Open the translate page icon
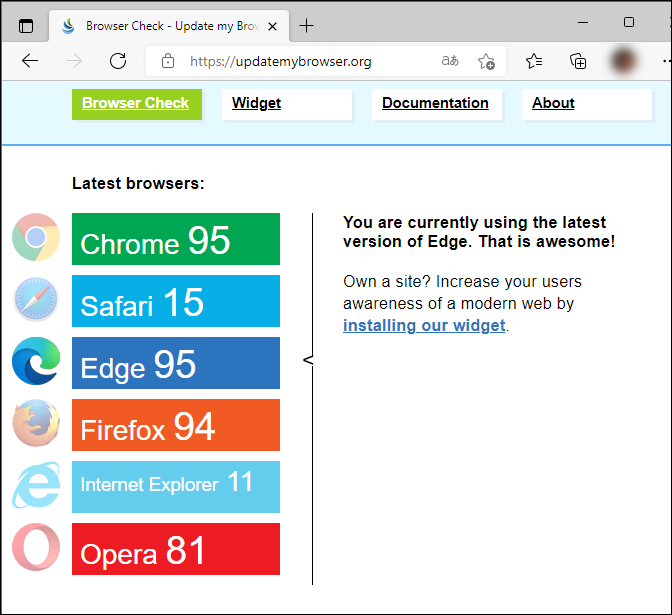This screenshot has height=615, width=672. [x=450, y=61]
